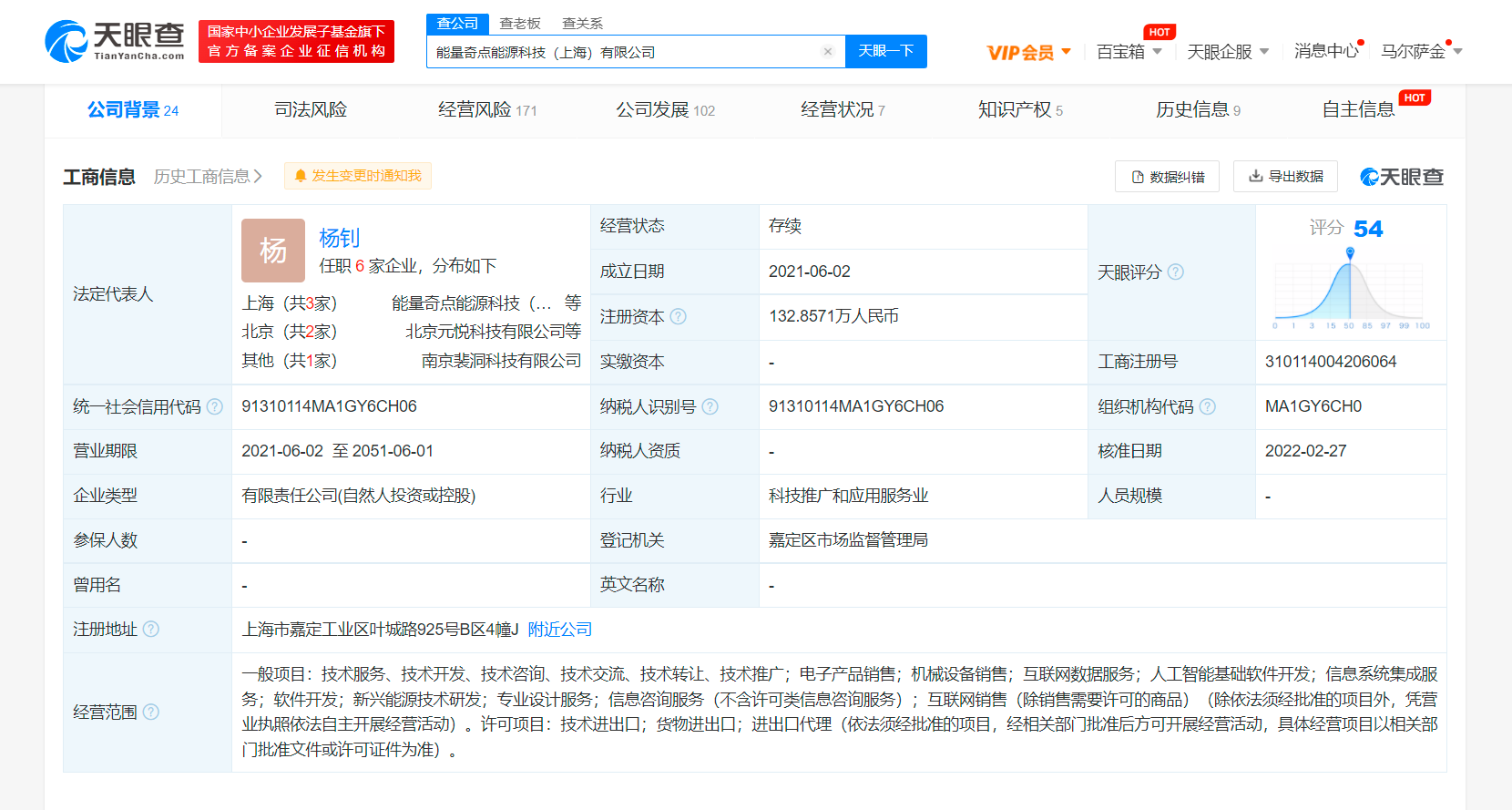The image size is (1512, 810).
Task: Click the HOT badge on 自主信息
Action: pyautogui.click(x=1415, y=97)
